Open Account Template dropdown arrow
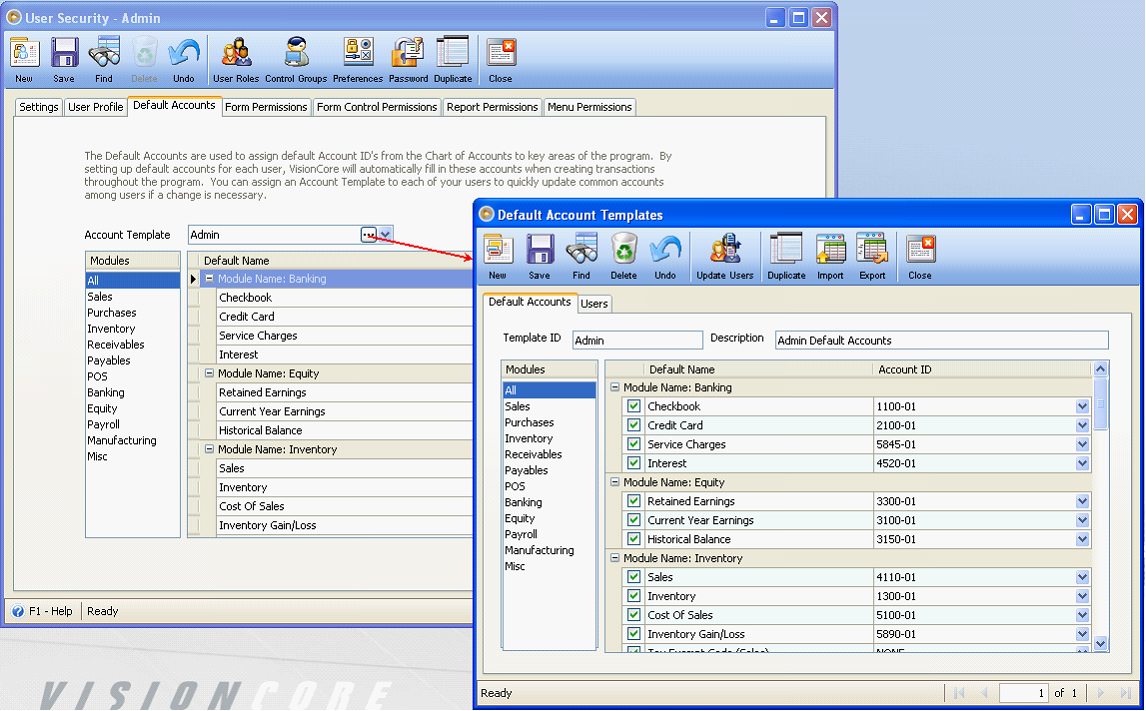This screenshot has width=1146, height=711. tap(385, 235)
